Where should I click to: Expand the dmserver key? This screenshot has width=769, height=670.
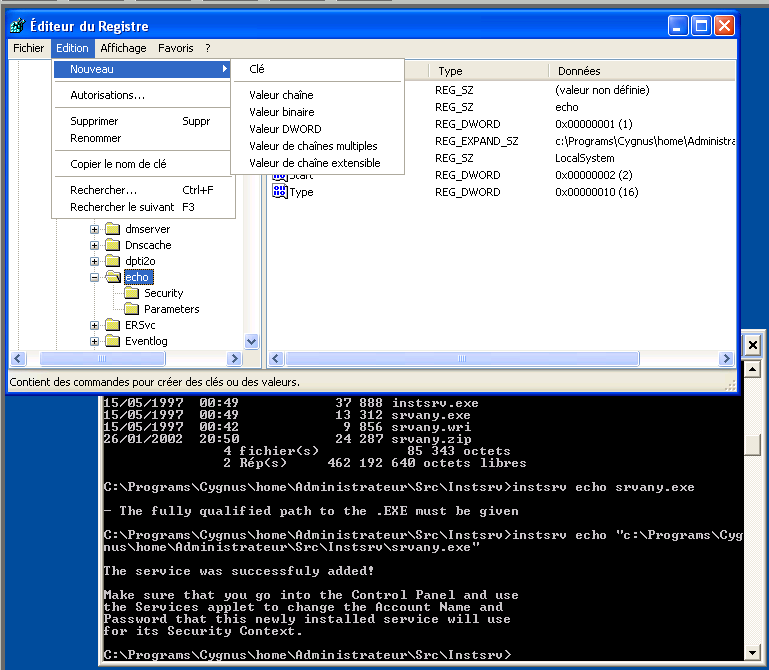click(x=94, y=229)
